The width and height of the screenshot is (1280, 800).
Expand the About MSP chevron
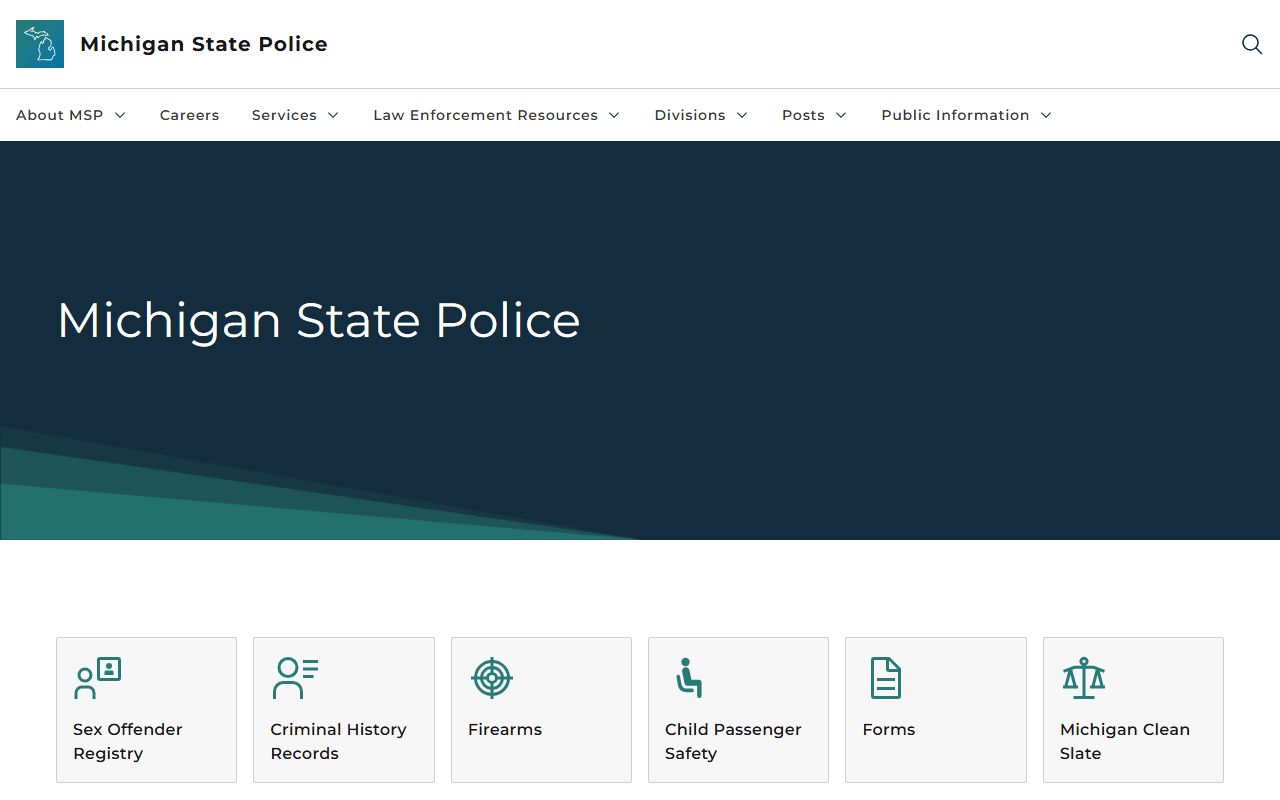pyautogui.click(x=120, y=115)
